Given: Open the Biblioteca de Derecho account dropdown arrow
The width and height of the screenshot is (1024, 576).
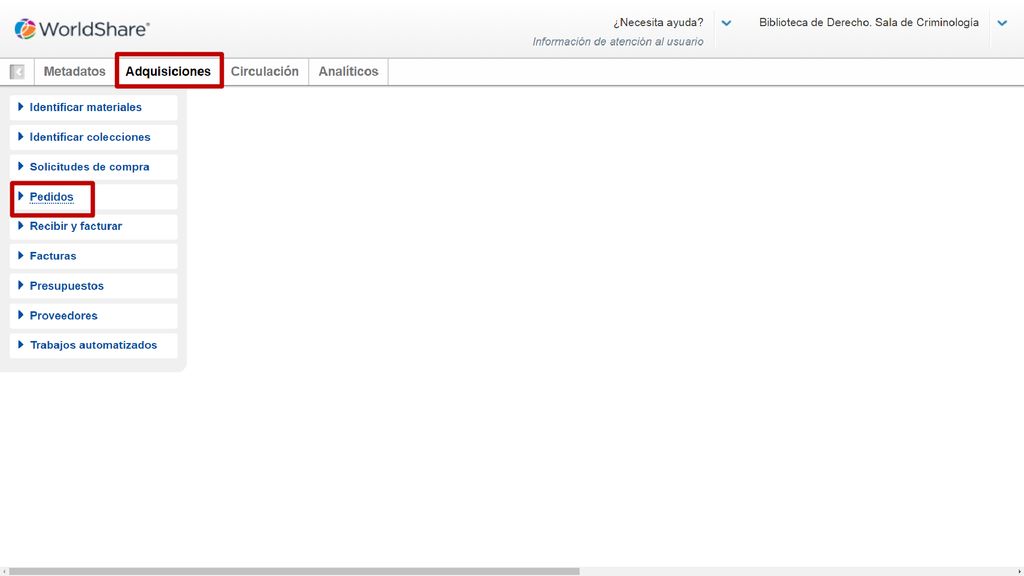Looking at the screenshot, I should [x=1002, y=23].
